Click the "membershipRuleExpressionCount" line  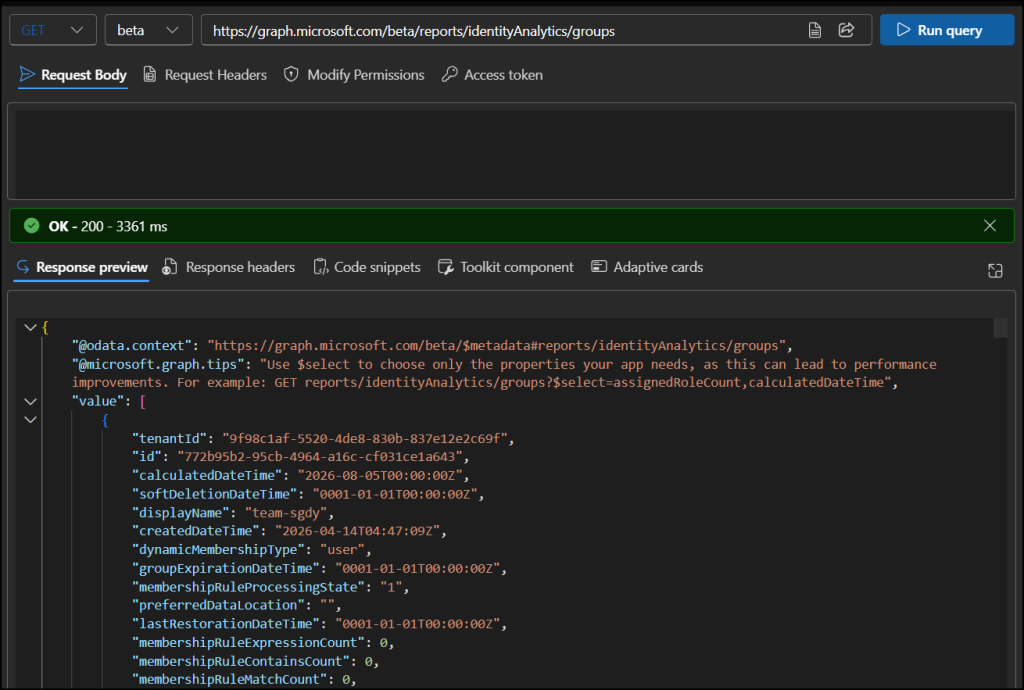(x=263, y=642)
